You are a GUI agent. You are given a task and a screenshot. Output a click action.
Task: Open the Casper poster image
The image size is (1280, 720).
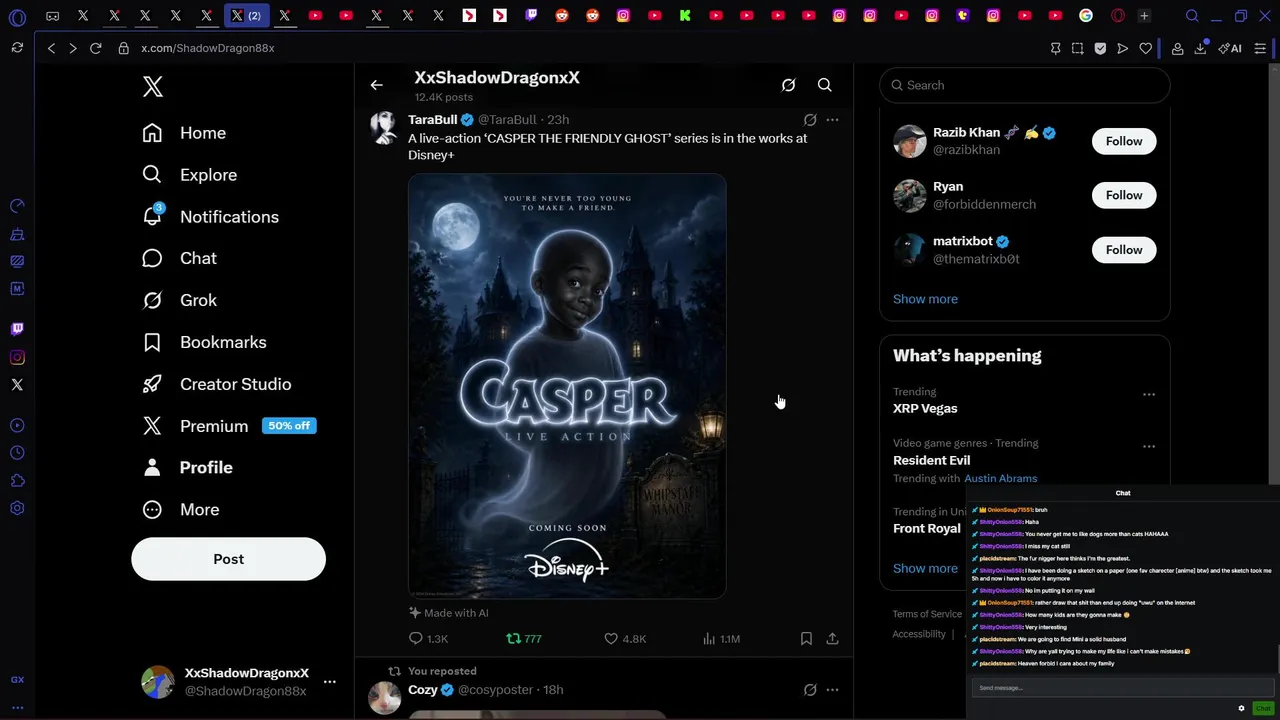click(567, 386)
